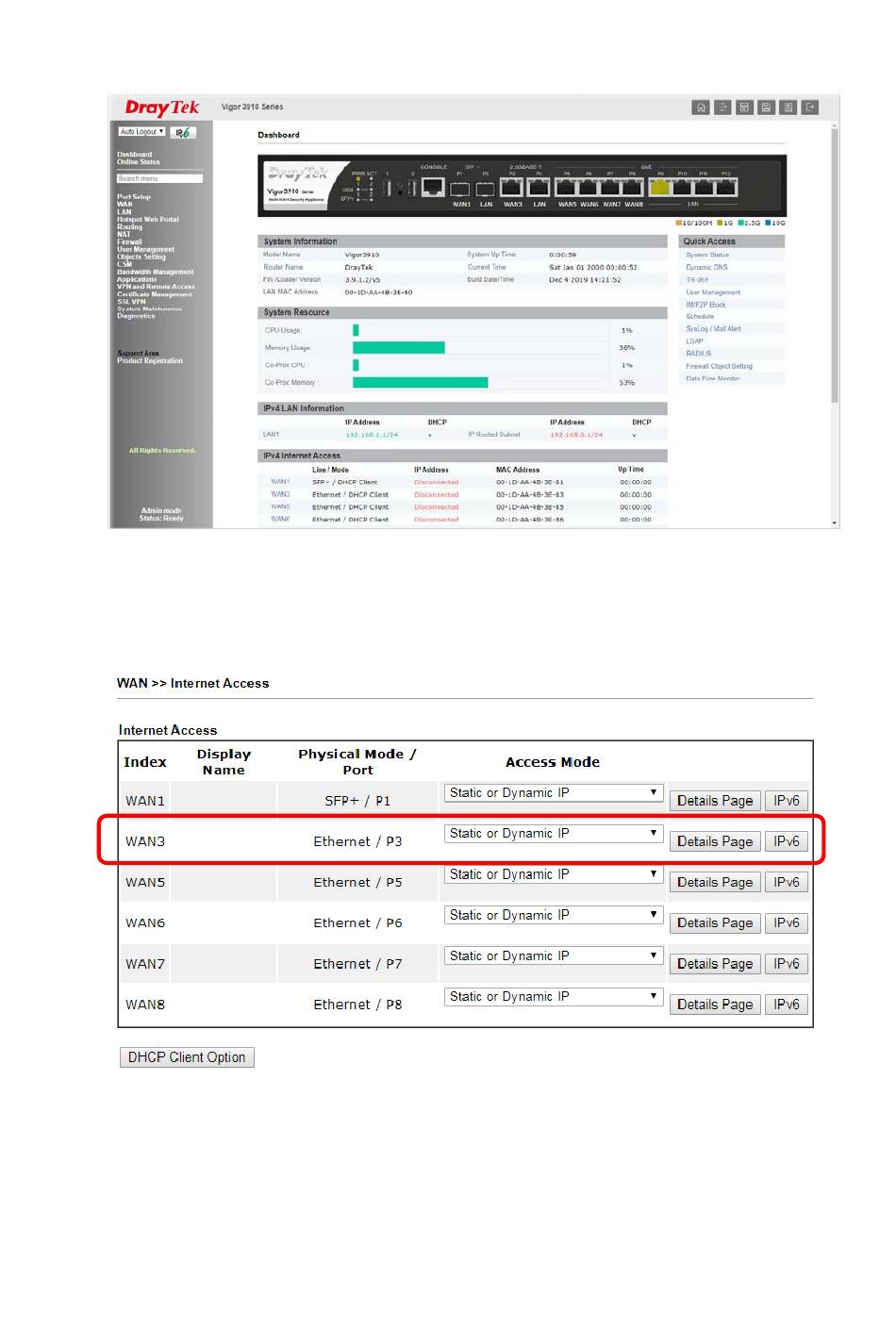Click Details Page button for WAN7
This screenshot has height=1329, width=896.
715,964
